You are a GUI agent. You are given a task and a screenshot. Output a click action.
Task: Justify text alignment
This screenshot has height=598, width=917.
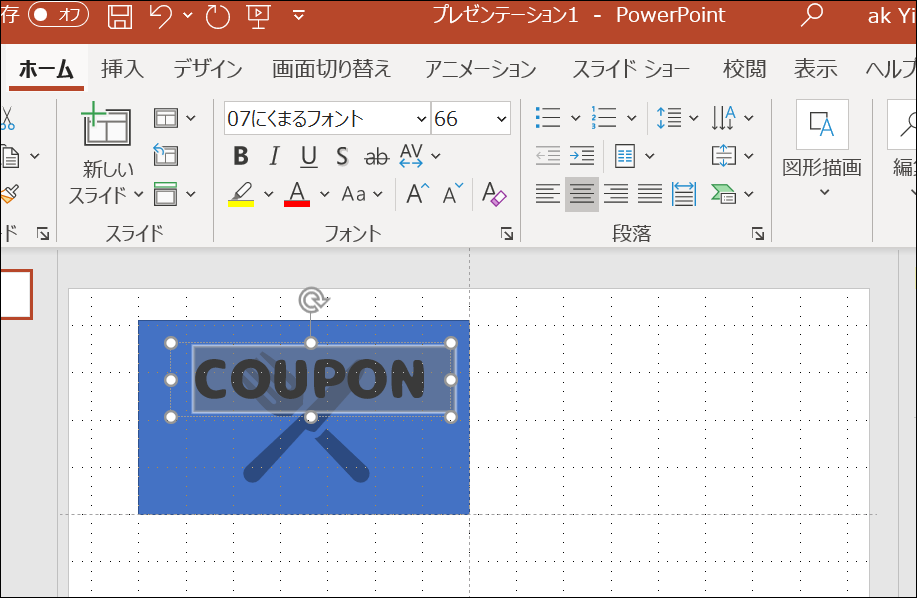click(x=650, y=194)
